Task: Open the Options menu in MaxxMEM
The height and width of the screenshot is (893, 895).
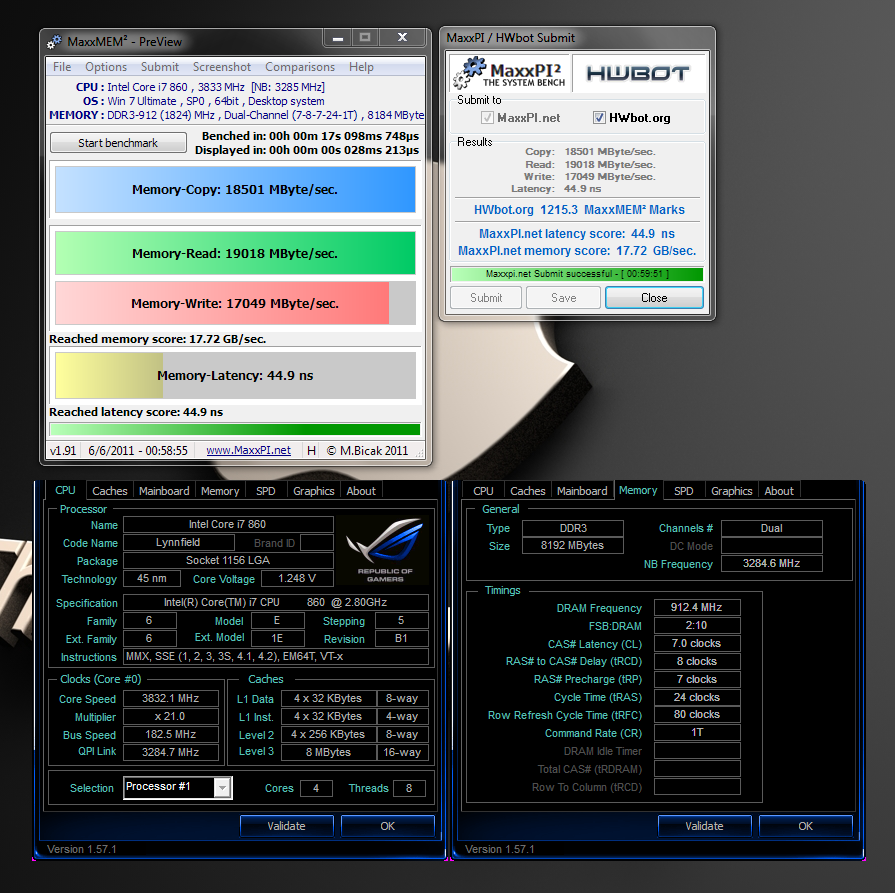Action: 106,67
